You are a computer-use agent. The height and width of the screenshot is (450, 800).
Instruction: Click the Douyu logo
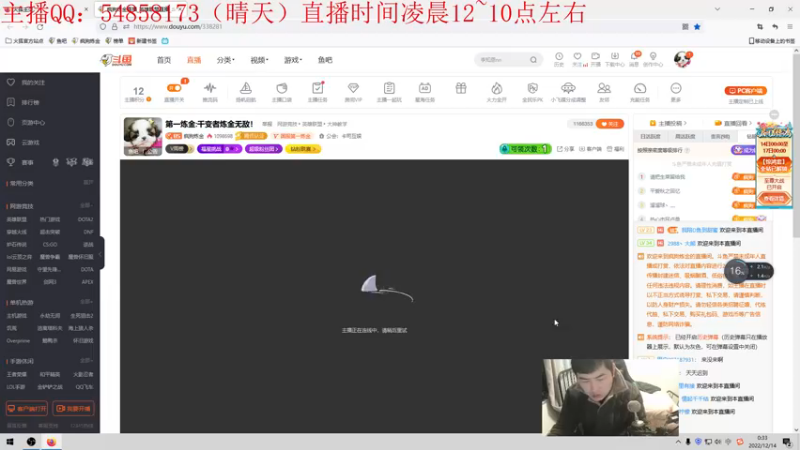116,60
